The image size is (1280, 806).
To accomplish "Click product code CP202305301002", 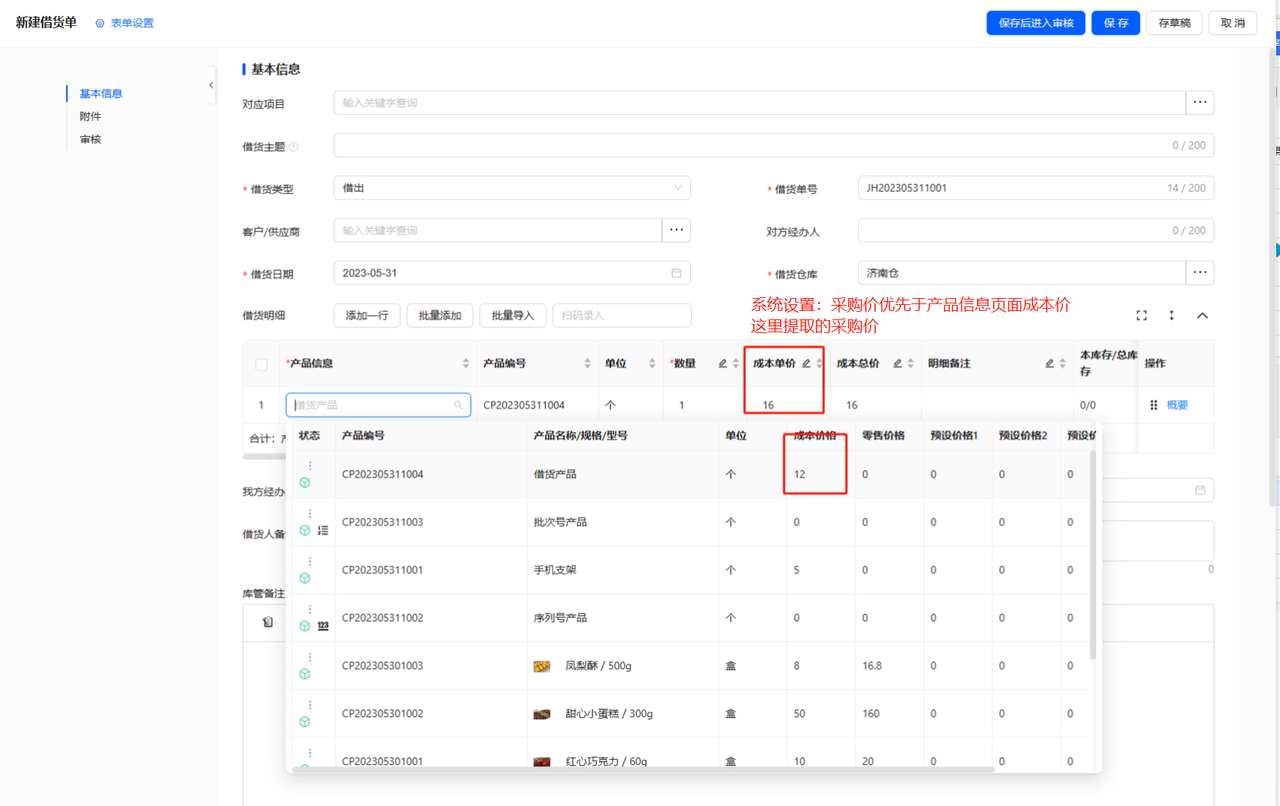I will pos(382,714).
